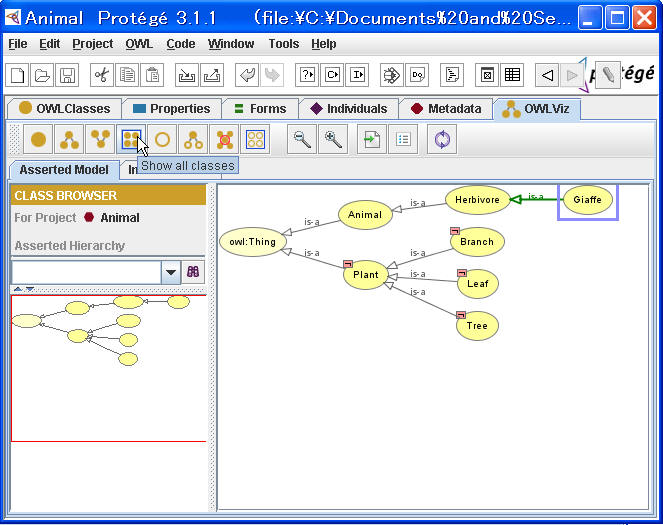Click the class search input field
This screenshot has height=525, width=663.
pos(86,272)
